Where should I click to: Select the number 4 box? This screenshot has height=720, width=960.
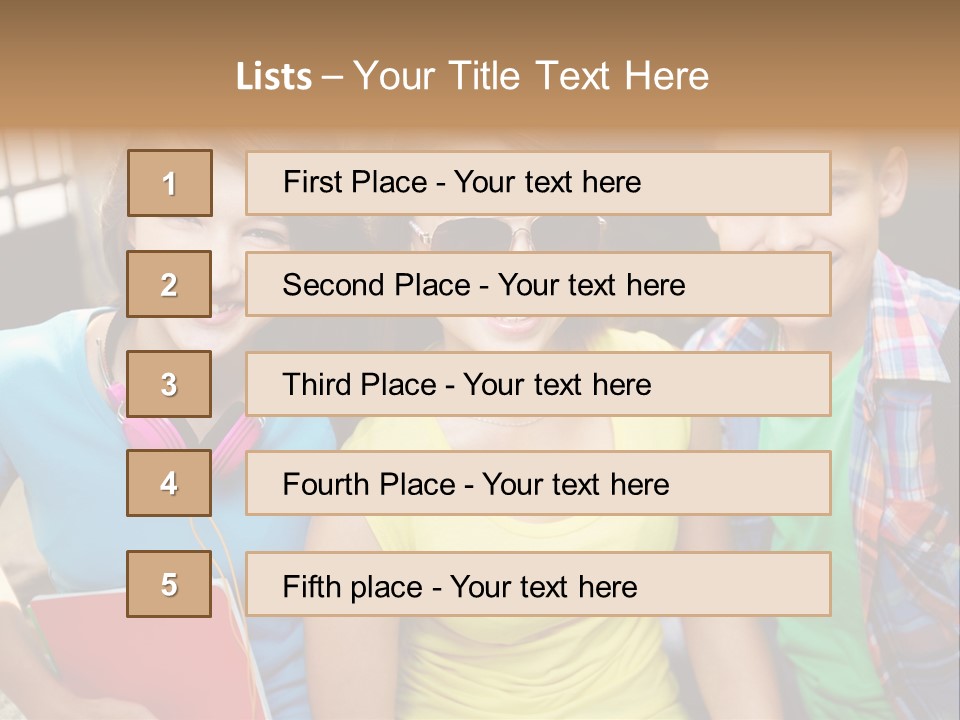pyautogui.click(x=169, y=483)
